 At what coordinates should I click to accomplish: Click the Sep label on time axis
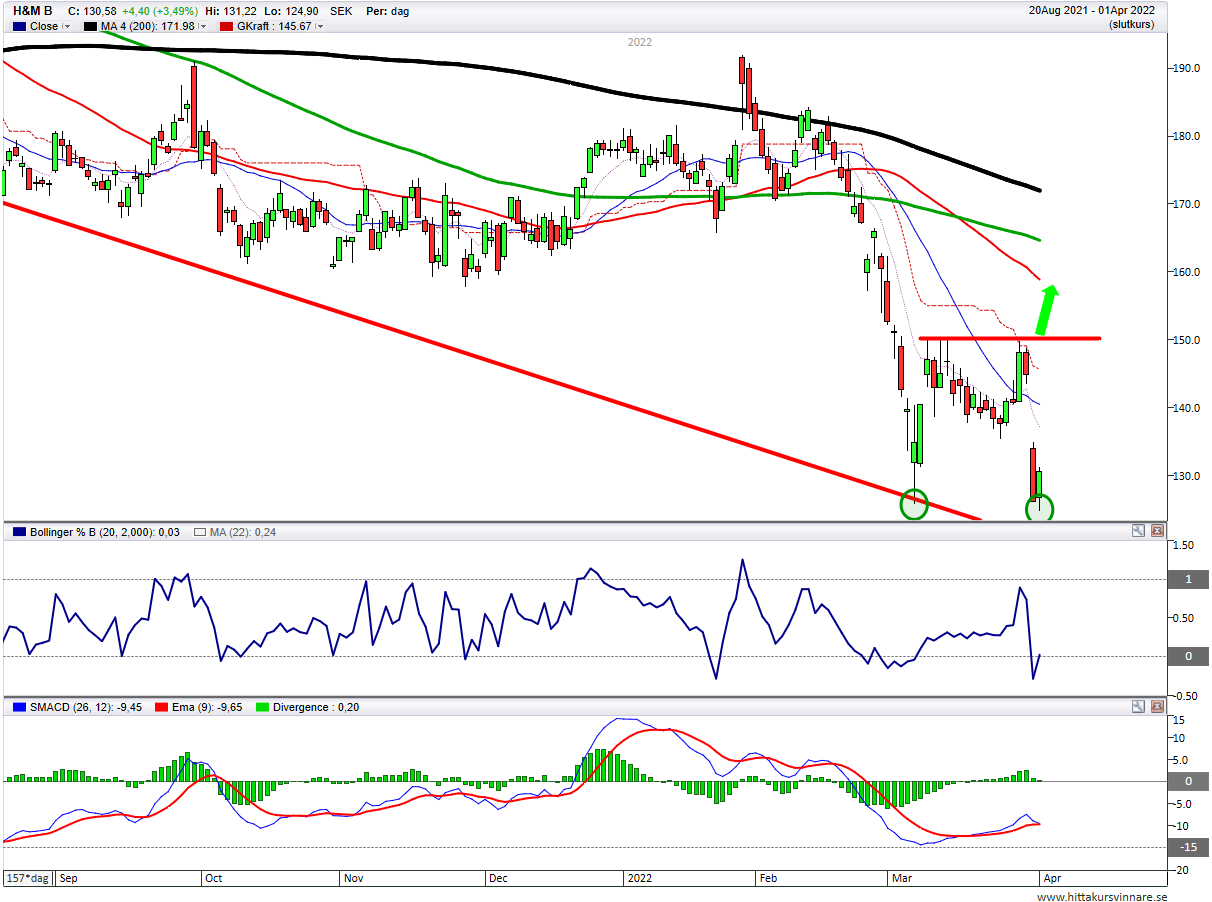[x=70, y=879]
